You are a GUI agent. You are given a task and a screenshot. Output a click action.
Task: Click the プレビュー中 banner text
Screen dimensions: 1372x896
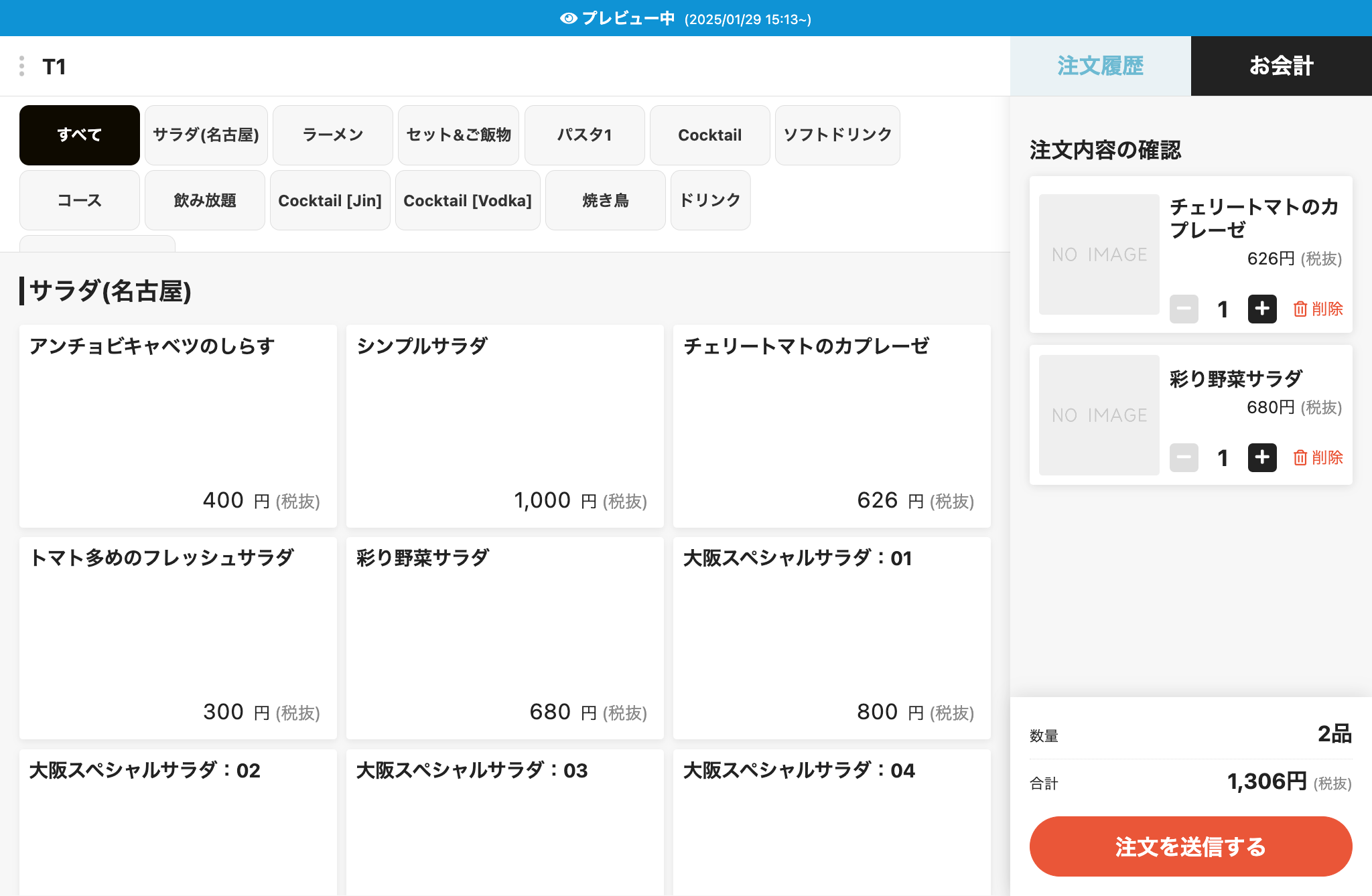coord(628,19)
